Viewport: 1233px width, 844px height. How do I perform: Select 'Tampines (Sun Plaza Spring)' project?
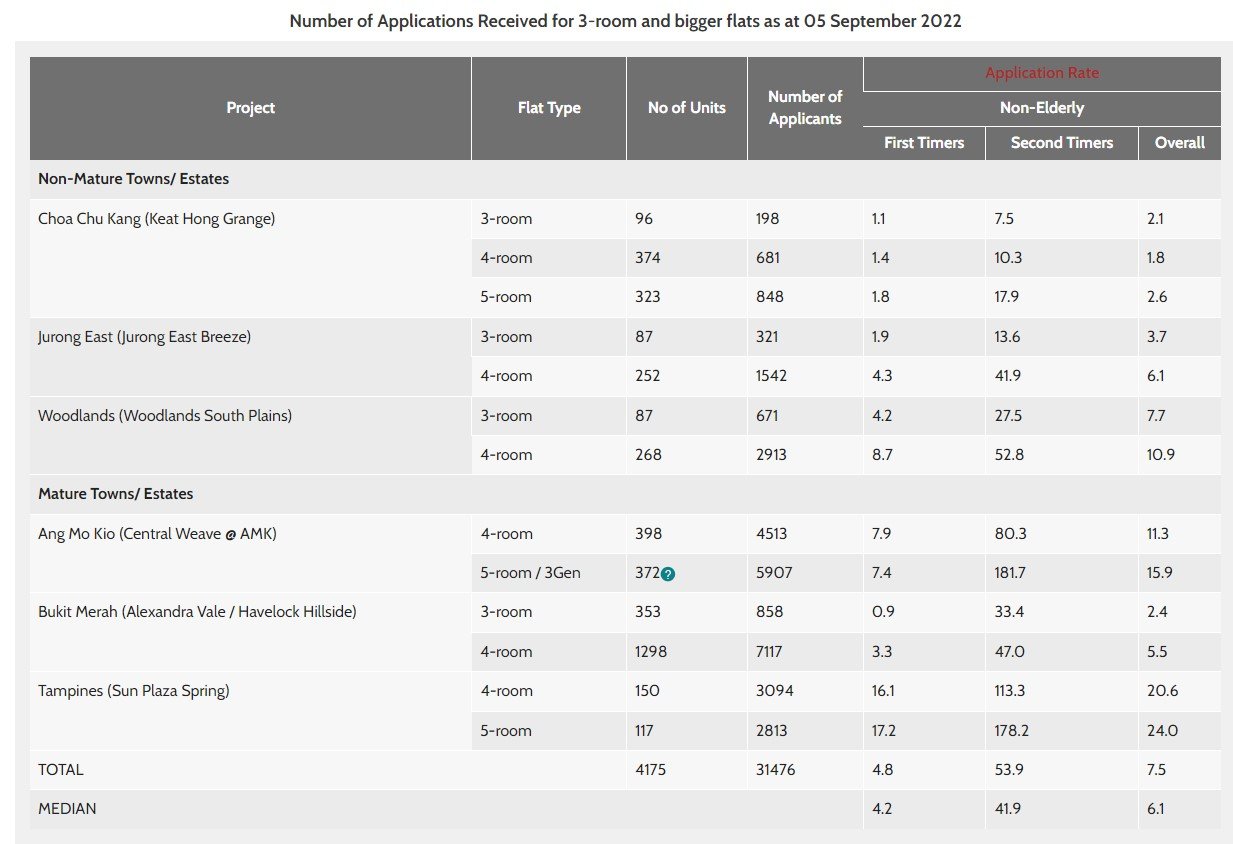click(133, 691)
